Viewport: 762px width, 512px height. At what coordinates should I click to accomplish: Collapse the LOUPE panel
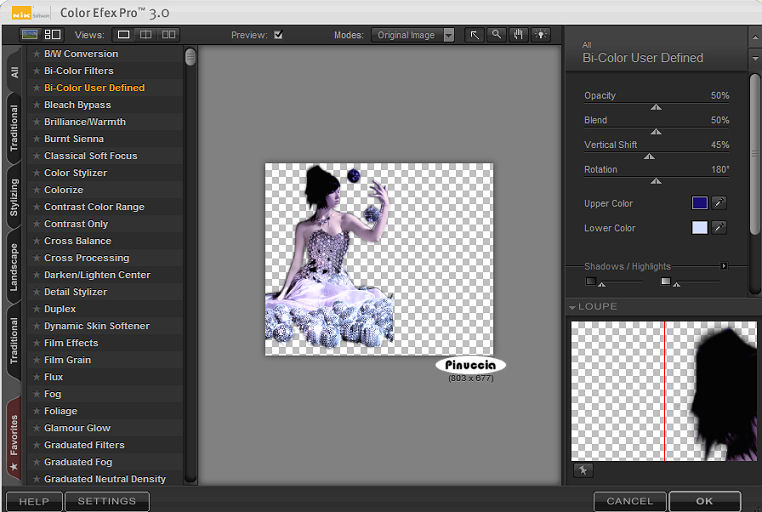[x=573, y=307]
